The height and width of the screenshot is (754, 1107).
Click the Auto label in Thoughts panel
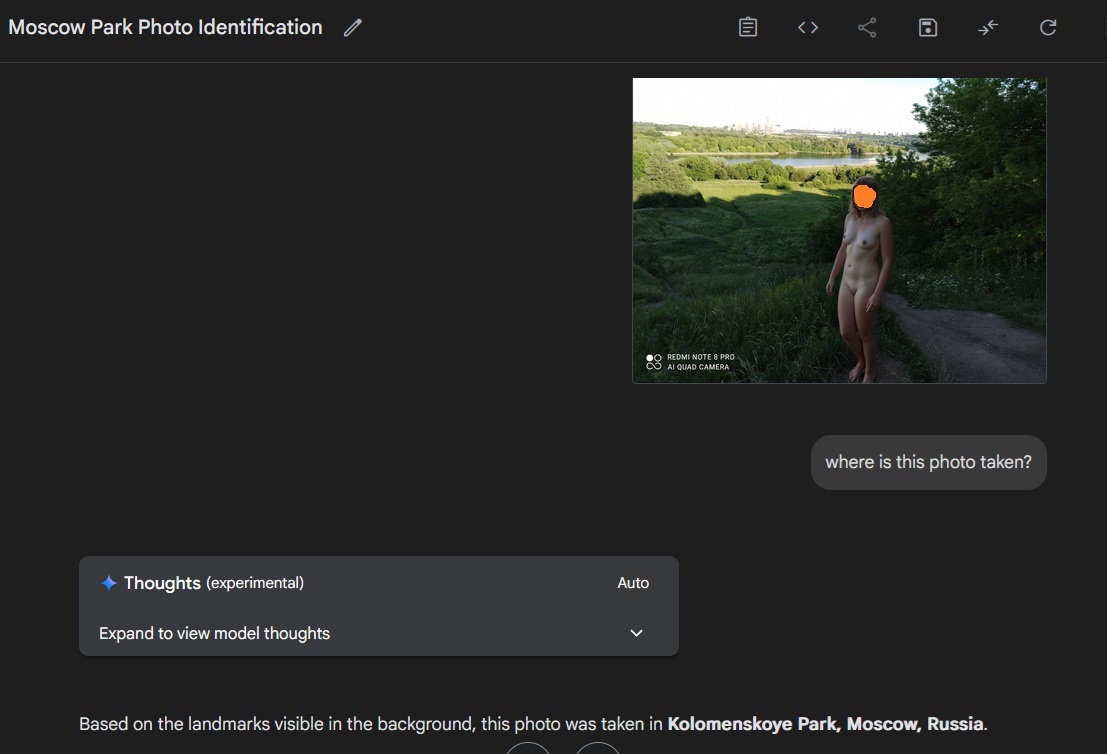coord(633,583)
